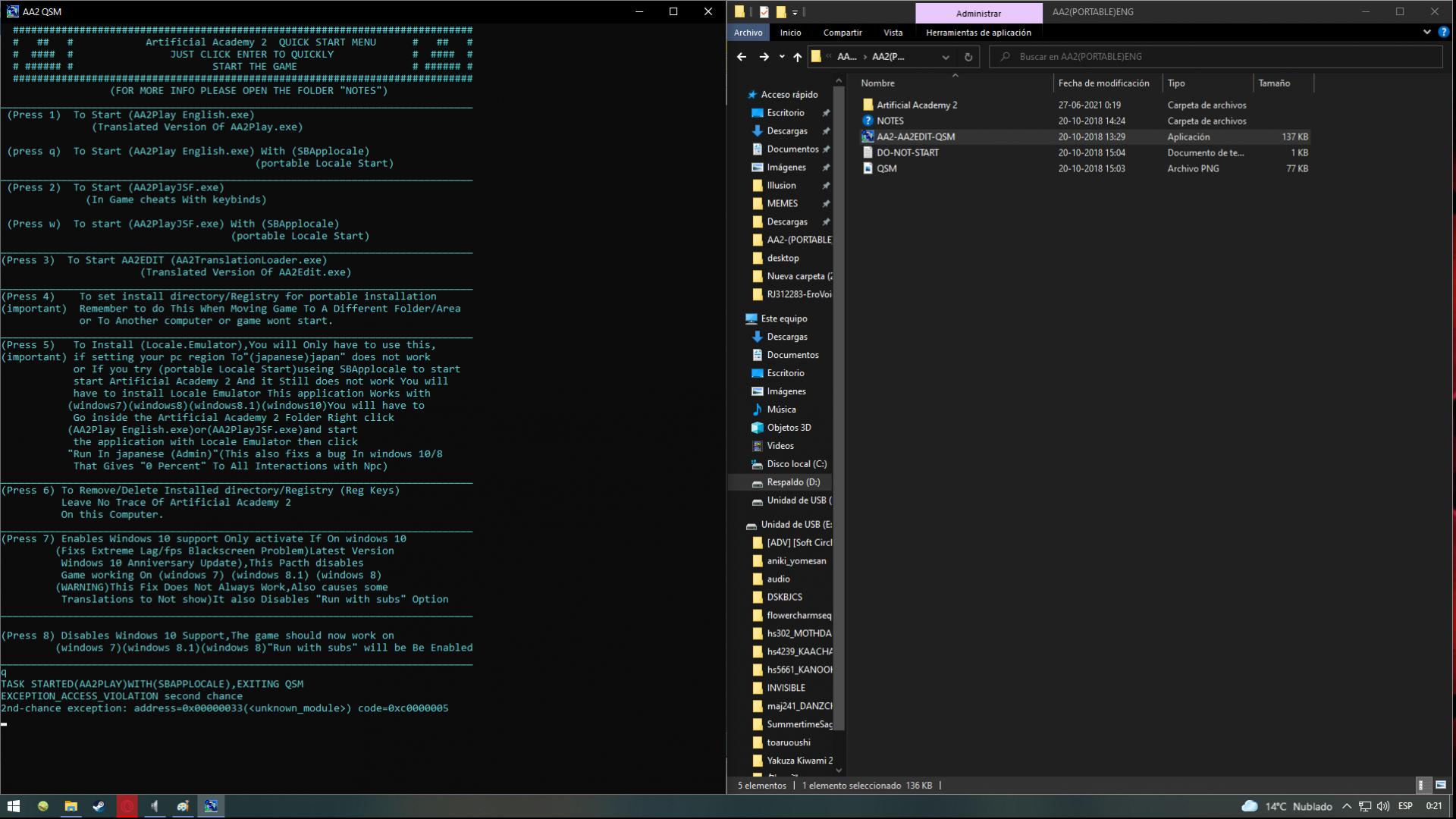
Task: Switch to details view layout
Action: click(x=1423, y=785)
